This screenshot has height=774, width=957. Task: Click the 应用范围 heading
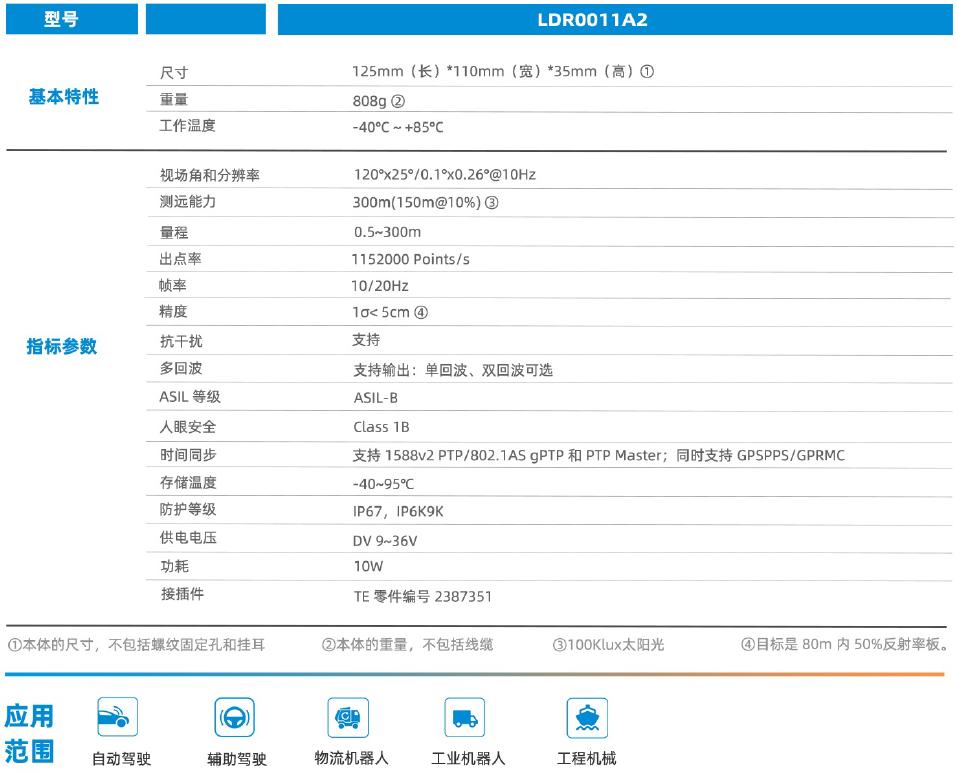point(31,733)
